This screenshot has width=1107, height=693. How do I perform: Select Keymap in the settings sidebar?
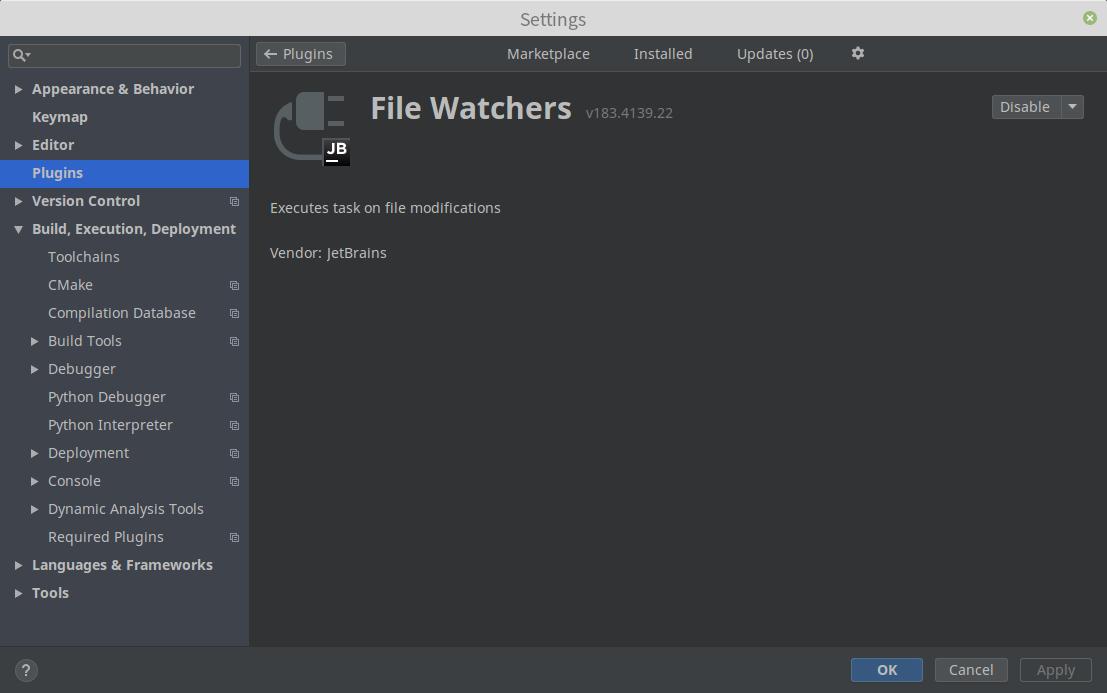[x=60, y=117]
